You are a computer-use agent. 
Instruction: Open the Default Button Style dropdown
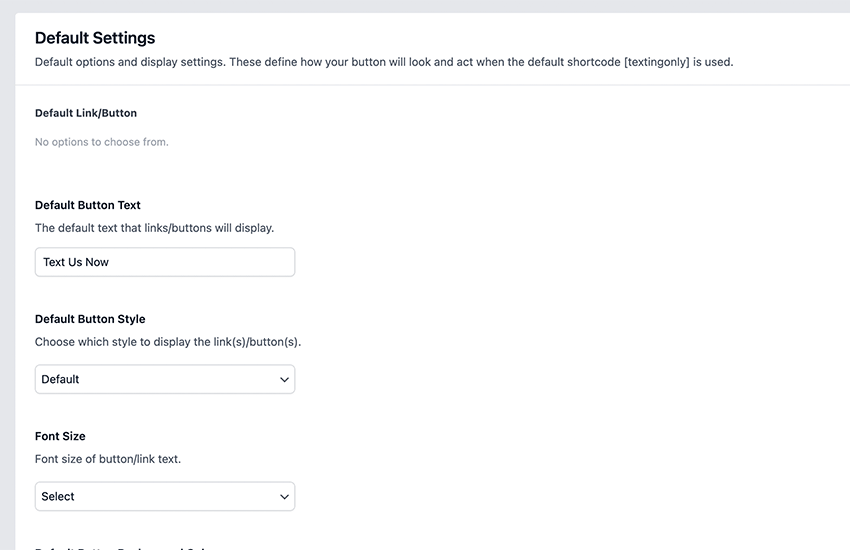click(x=165, y=379)
